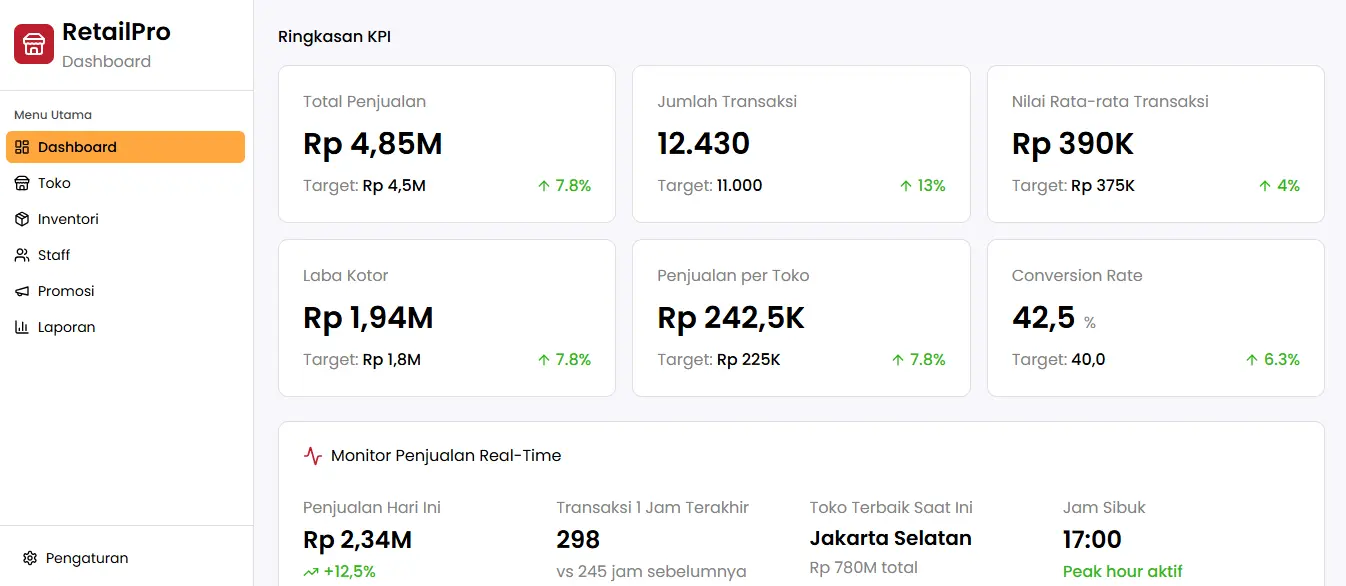Viewport: 1346px width, 586px height.
Task: Open the Staff menu item
Action: [55, 255]
